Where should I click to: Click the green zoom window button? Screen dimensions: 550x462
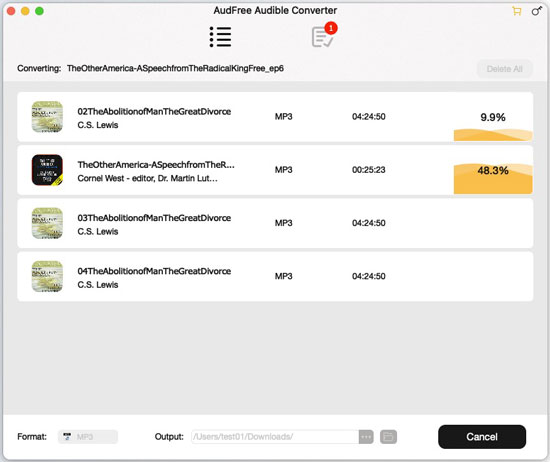[39, 11]
